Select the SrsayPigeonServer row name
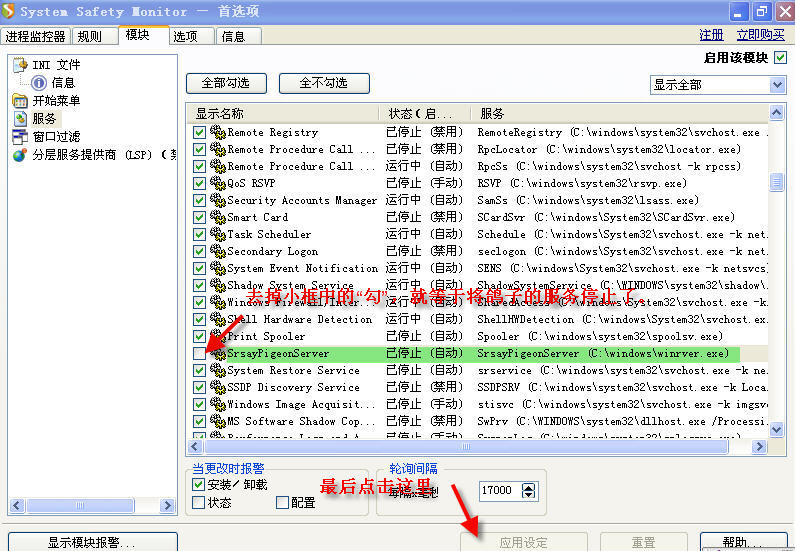 (278, 353)
